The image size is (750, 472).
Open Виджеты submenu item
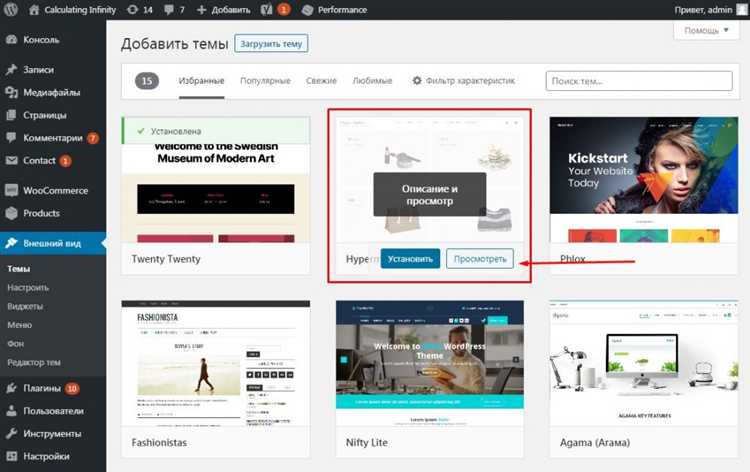(x=25, y=306)
